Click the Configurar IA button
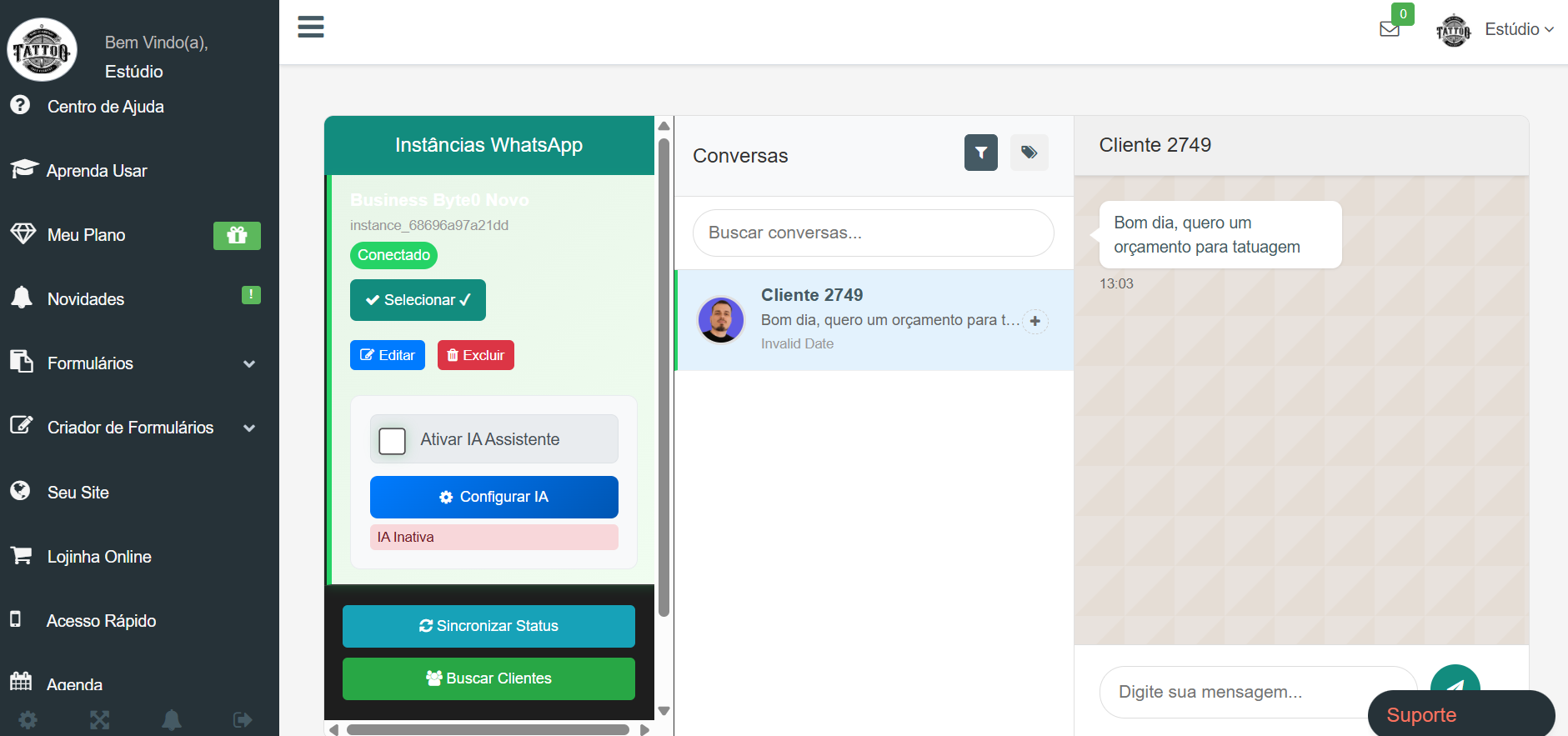Viewport: 1568px width, 736px height. pos(494,497)
